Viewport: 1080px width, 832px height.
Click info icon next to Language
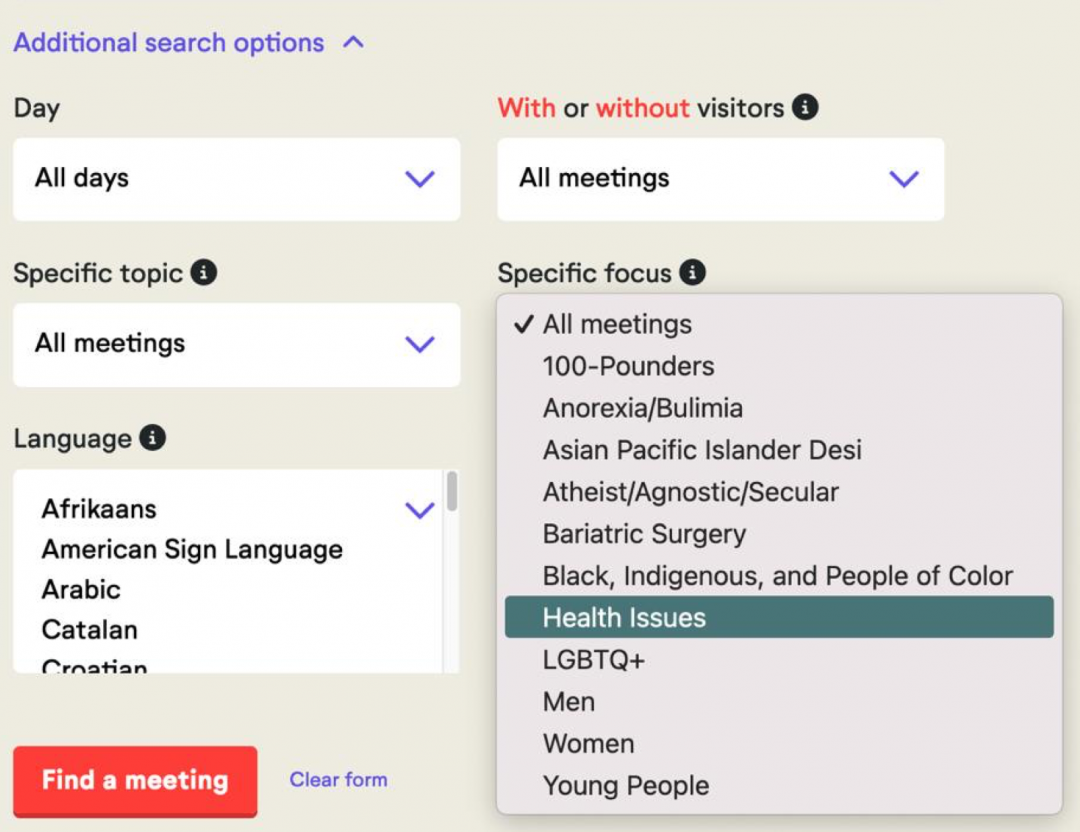click(152, 438)
